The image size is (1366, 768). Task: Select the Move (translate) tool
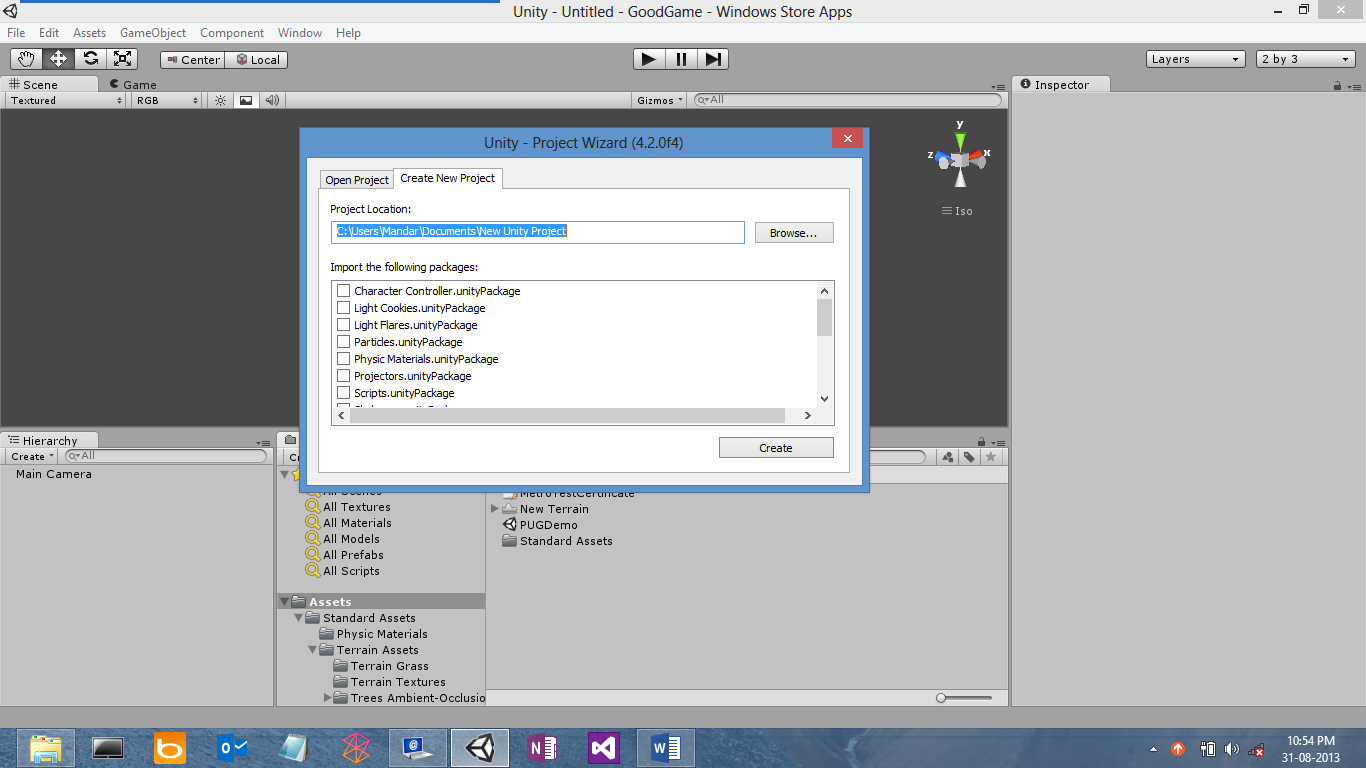click(58, 59)
